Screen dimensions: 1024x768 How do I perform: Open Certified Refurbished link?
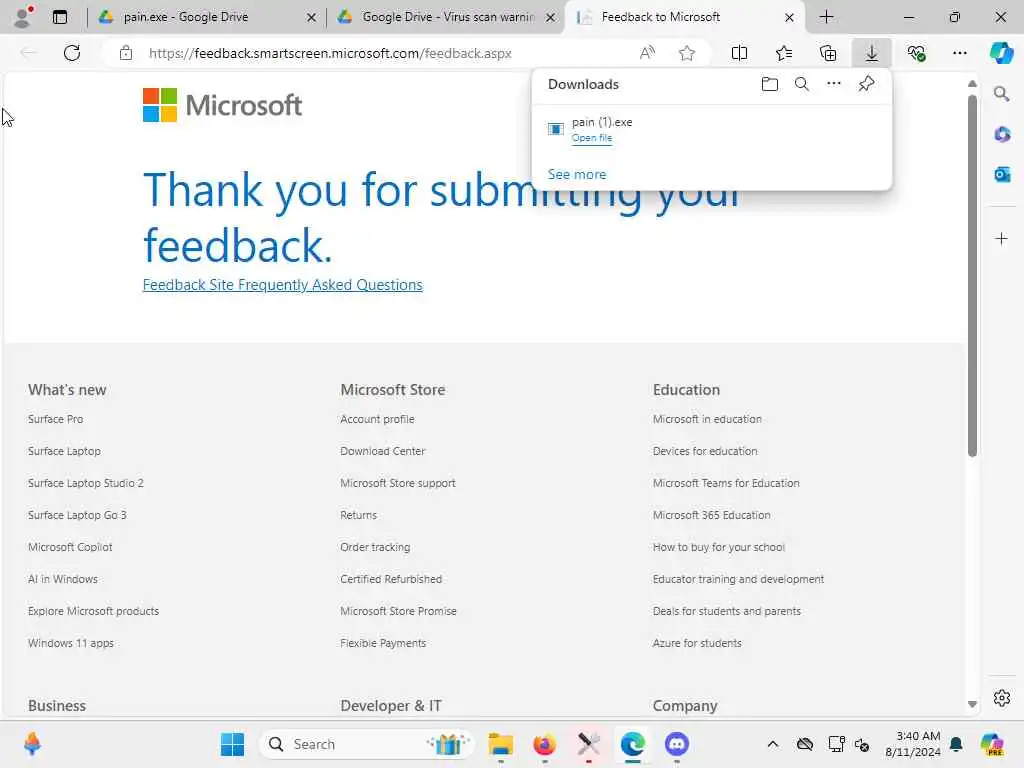(x=391, y=579)
